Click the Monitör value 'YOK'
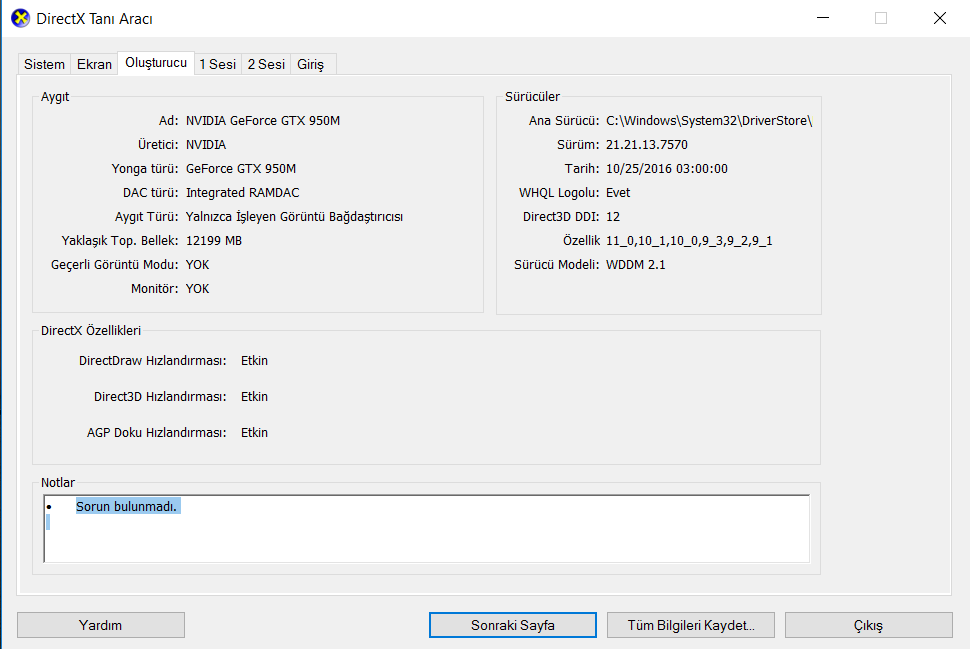The height and width of the screenshot is (649, 970). tap(197, 289)
